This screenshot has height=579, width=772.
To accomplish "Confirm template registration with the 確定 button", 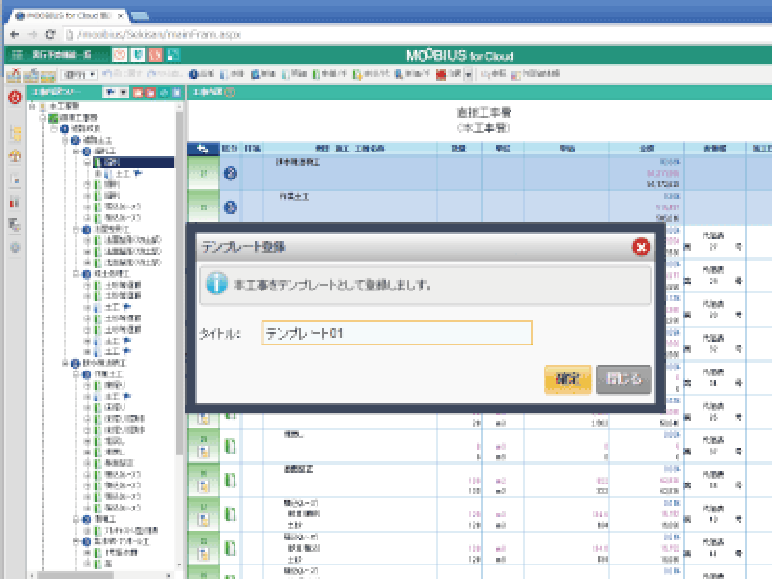I will tap(568, 379).
